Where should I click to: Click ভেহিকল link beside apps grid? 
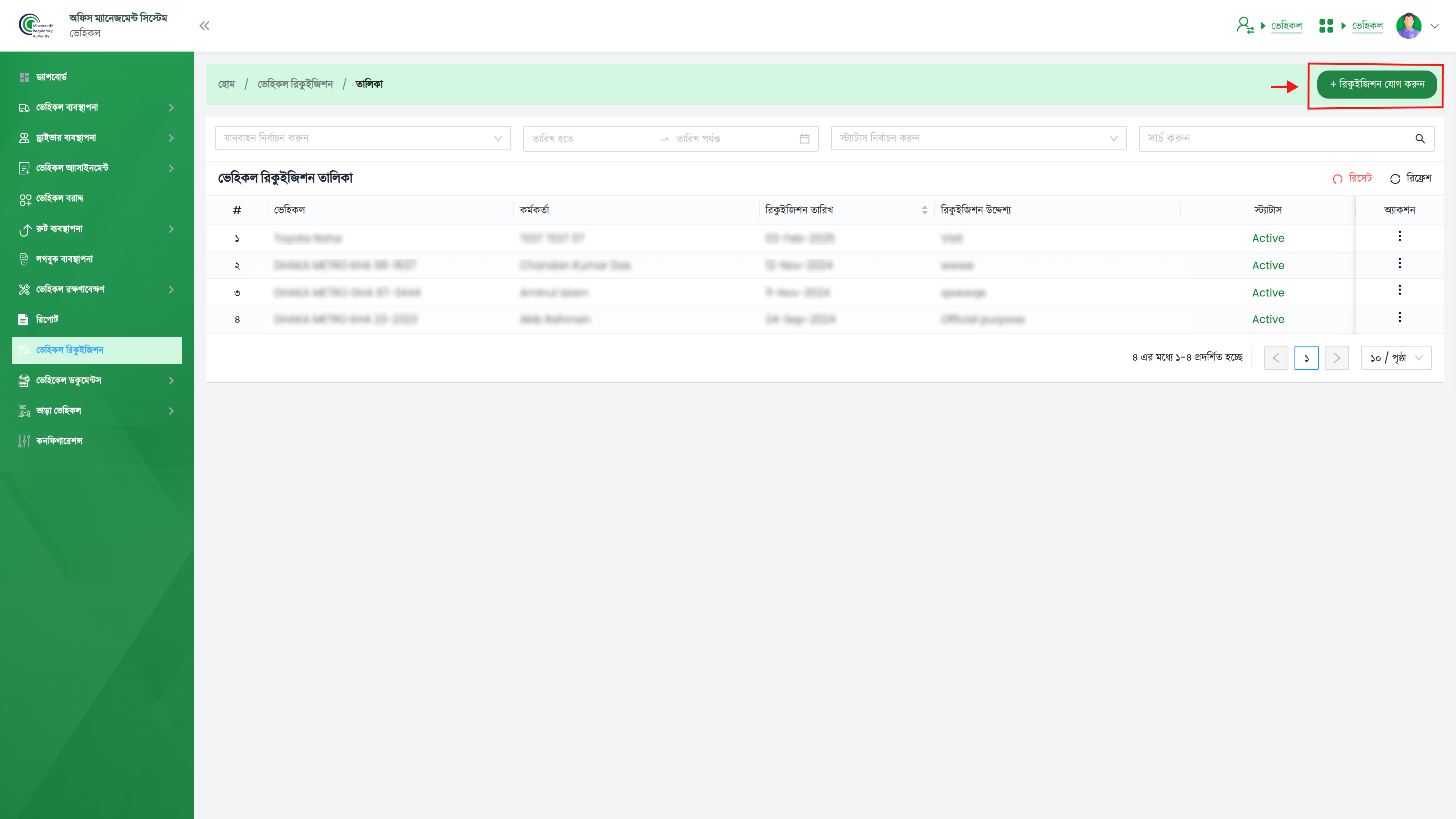1367,25
